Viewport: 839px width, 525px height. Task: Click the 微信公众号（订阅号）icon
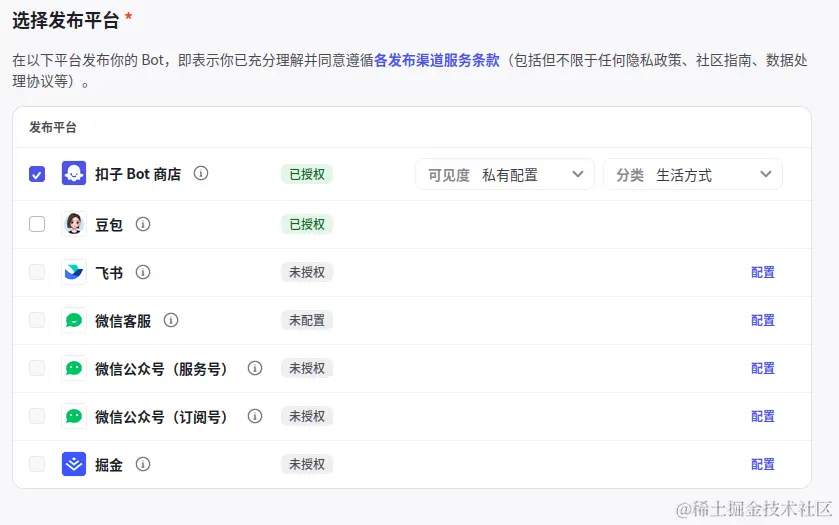click(x=74, y=416)
